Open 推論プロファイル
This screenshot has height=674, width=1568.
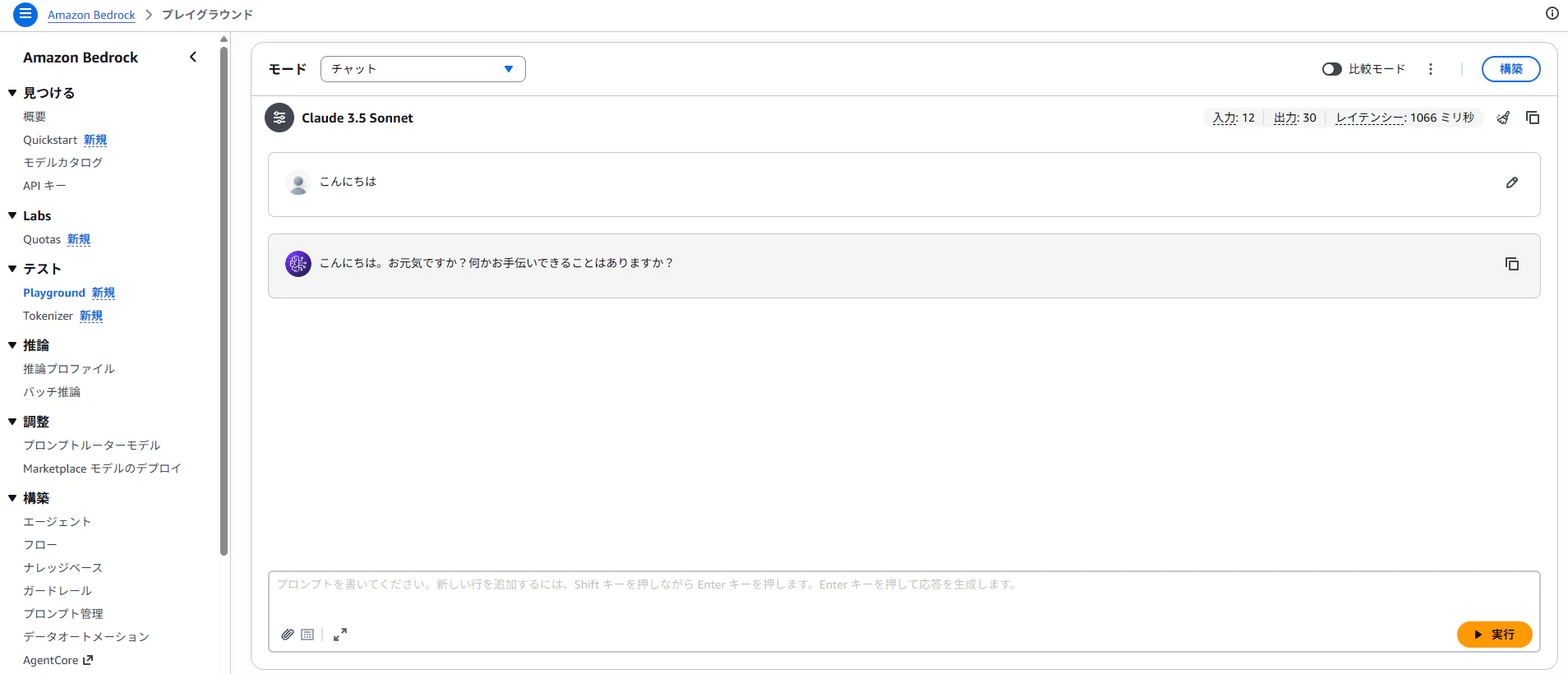69,369
